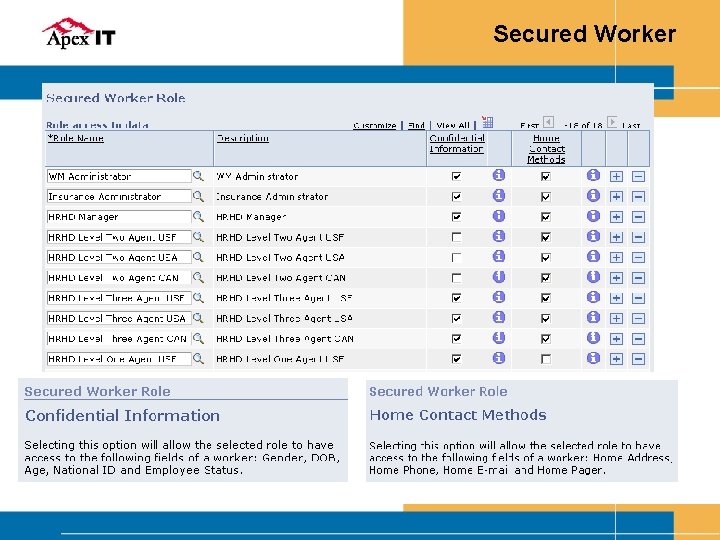The height and width of the screenshot is (540, 720).
Task: Show Confidential Information info for HRHD Level Two Agent CAN
Action: click(499, 277)
